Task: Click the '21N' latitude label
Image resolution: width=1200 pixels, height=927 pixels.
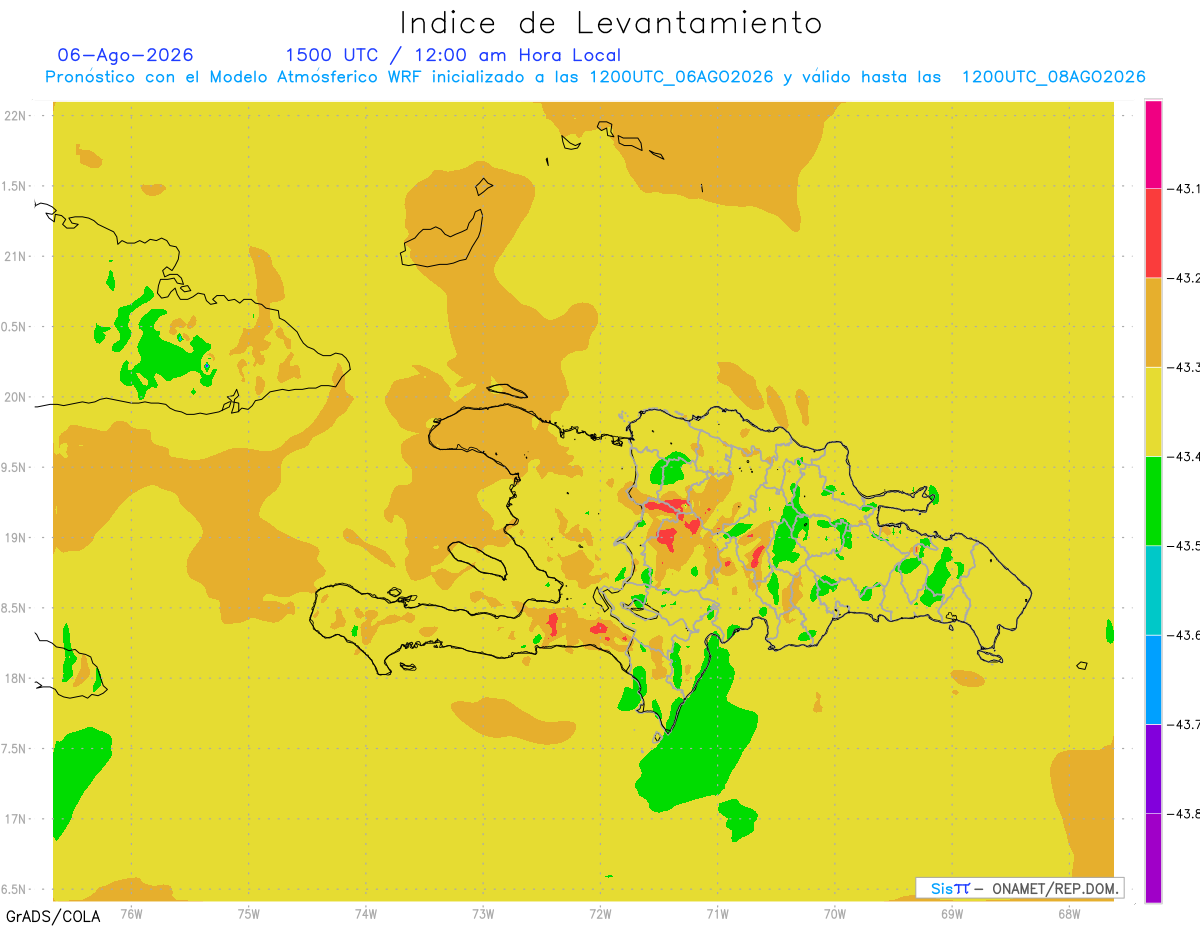Action: pos(17,257)
